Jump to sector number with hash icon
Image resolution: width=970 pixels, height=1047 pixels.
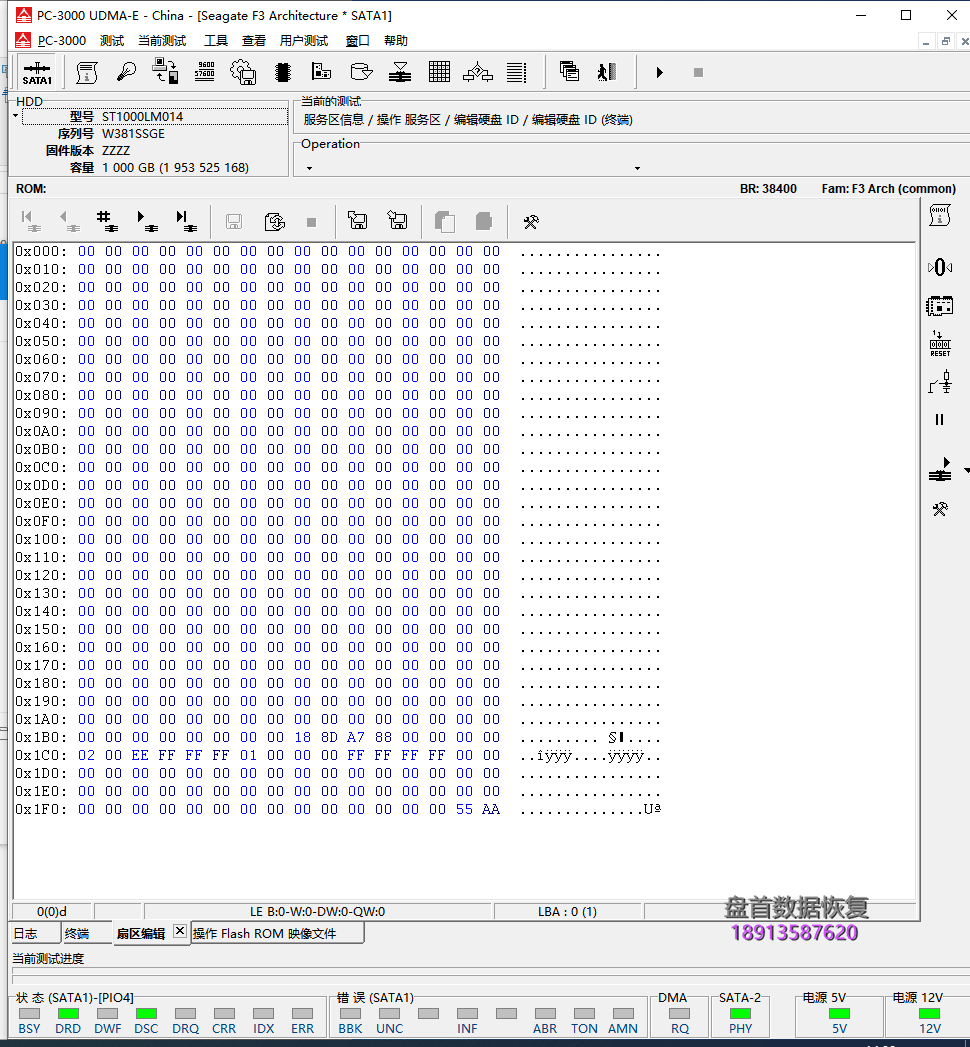pyautogui.click(x=107, y=221)
